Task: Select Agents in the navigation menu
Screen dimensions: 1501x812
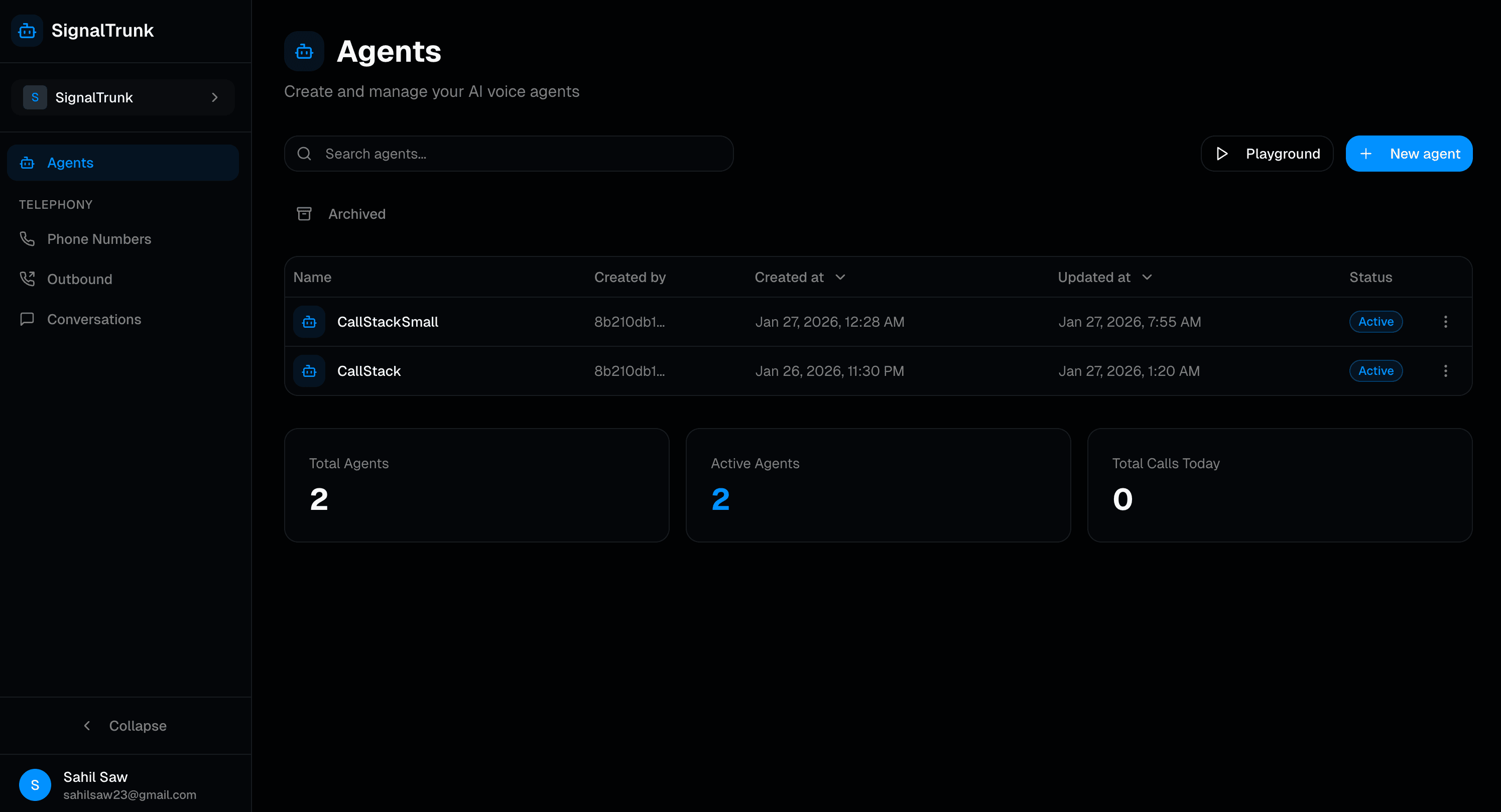Action: click(70, 163)
